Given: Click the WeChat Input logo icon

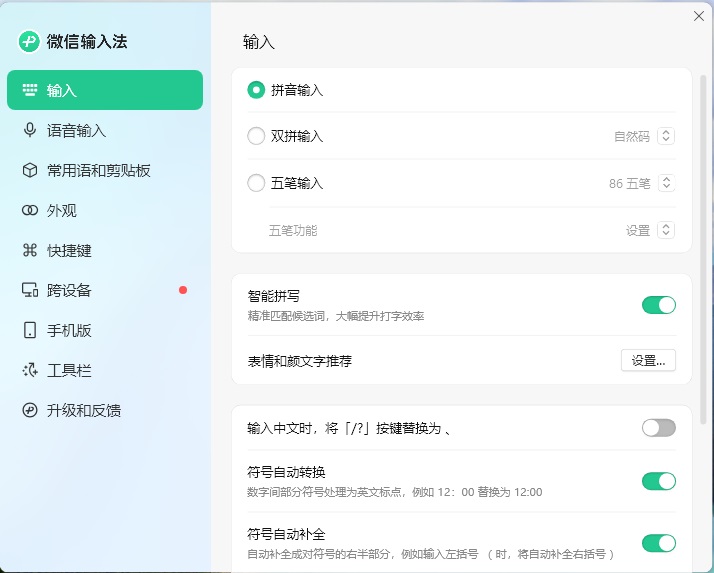Looking at the screenshot, I should point(29,42).
